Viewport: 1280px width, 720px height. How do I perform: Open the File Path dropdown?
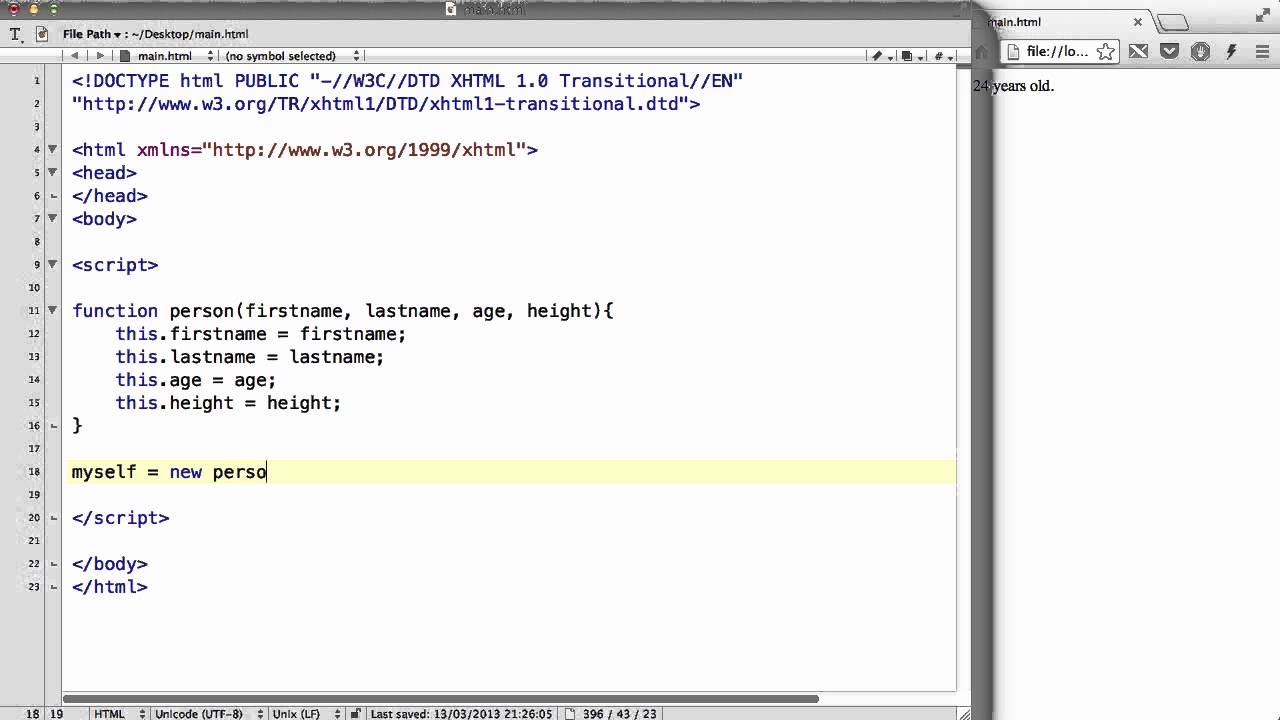[92, 34]
